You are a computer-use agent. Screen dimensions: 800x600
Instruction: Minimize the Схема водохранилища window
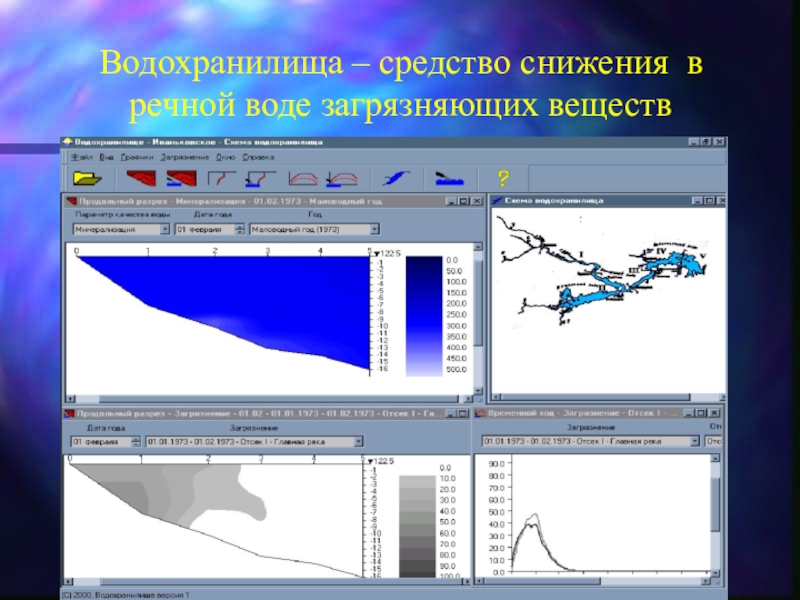click(x=697, y=201)
